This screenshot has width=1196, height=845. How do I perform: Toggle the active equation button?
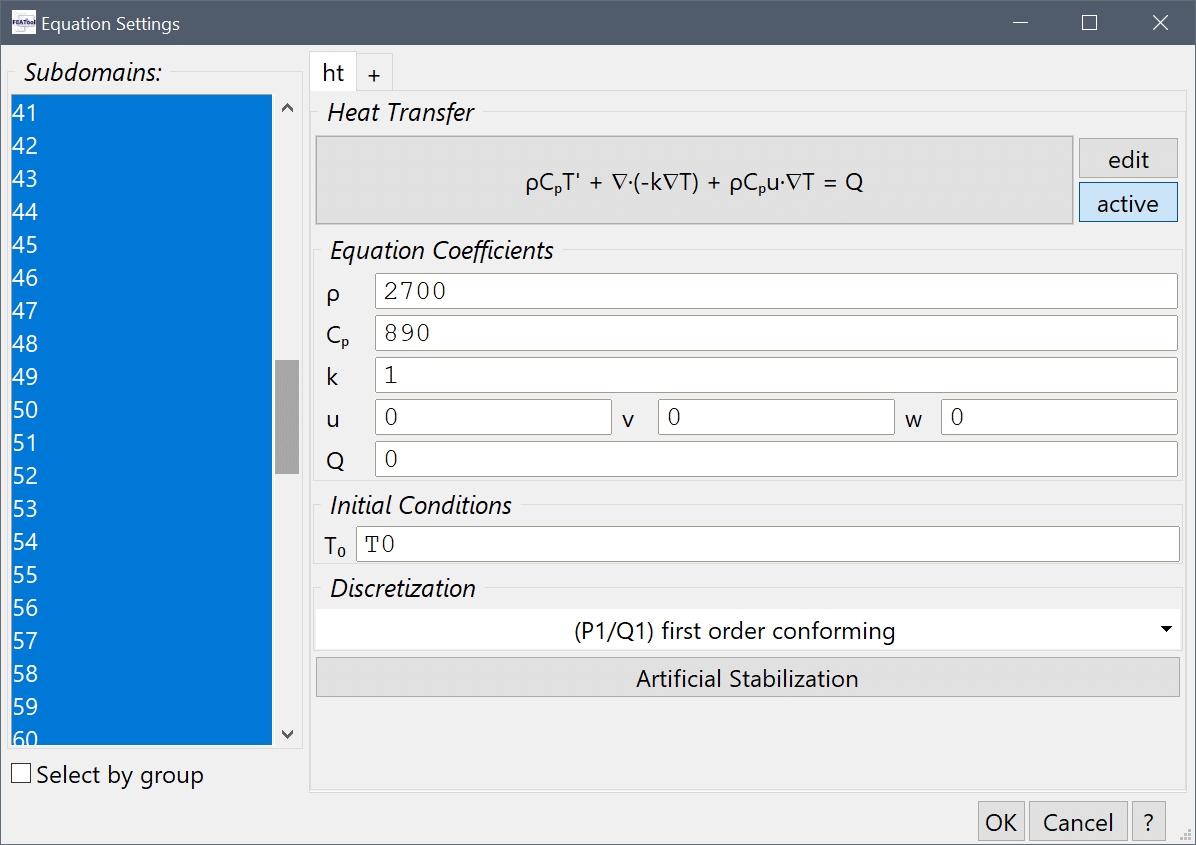(x=1127, y=203)
